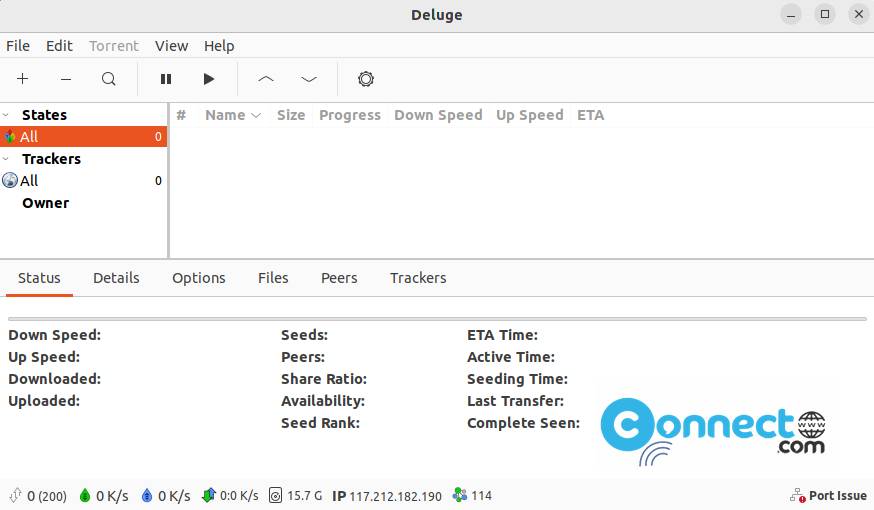The width and height of the screenshot is (874, 510).
Task: Switch to the Status tab
Action: tap(39, 278)
